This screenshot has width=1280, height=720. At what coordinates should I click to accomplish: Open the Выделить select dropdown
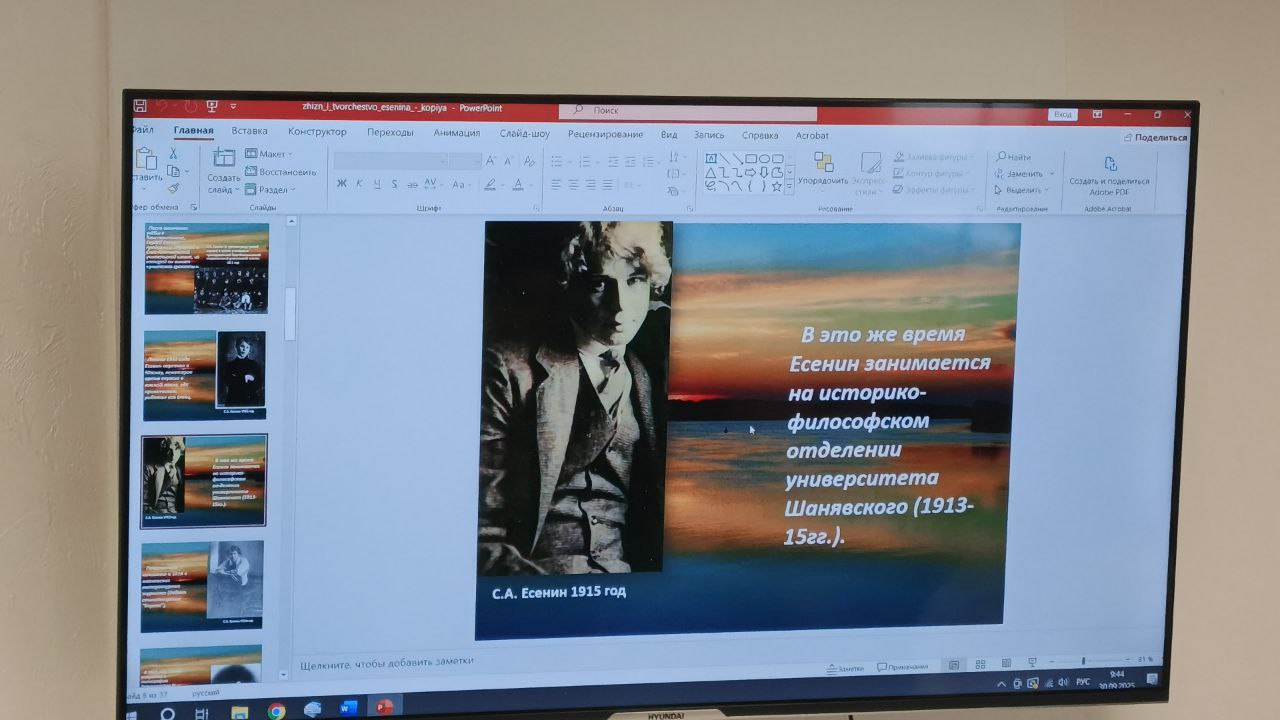coord(1022,190)
